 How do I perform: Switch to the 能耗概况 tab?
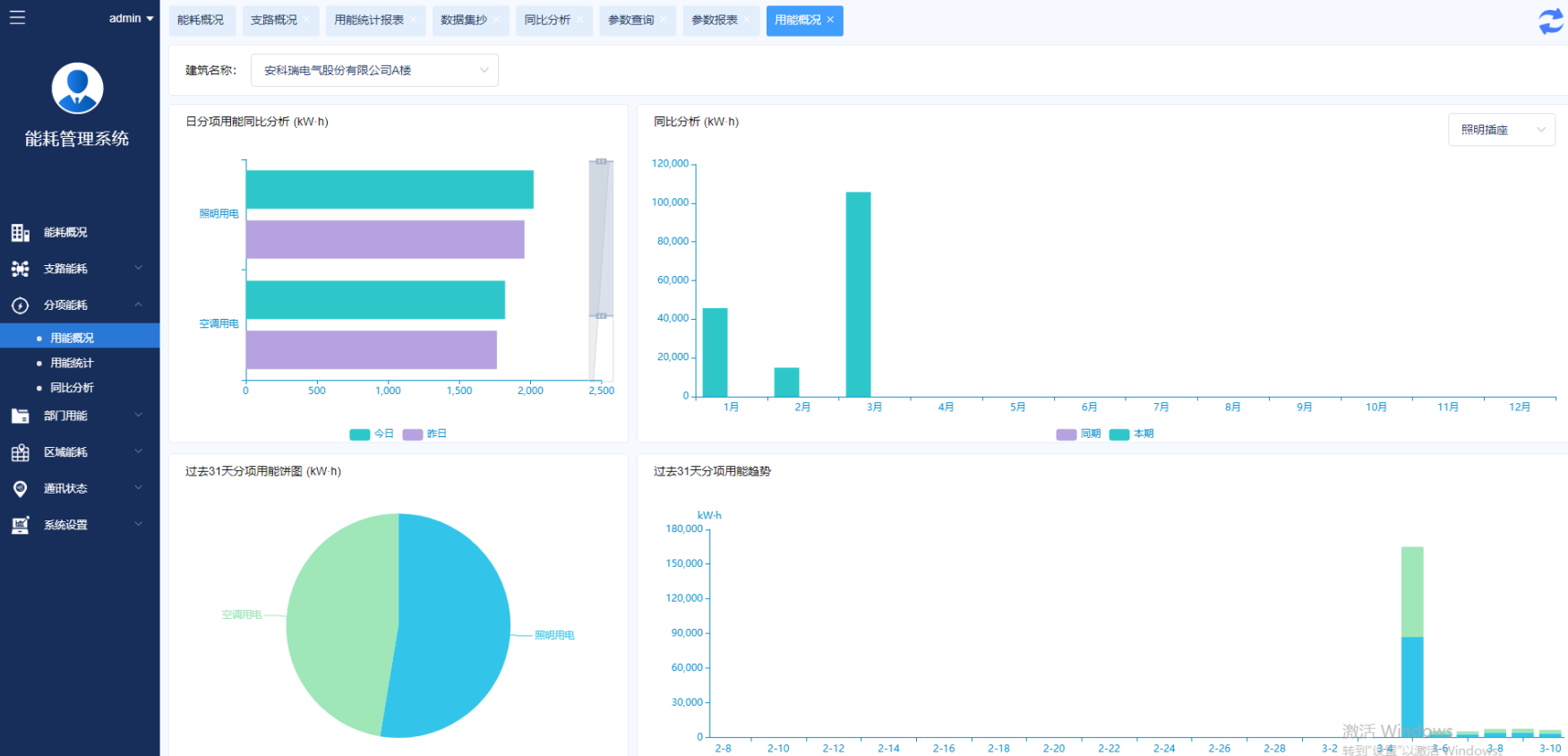click(201, 20)
